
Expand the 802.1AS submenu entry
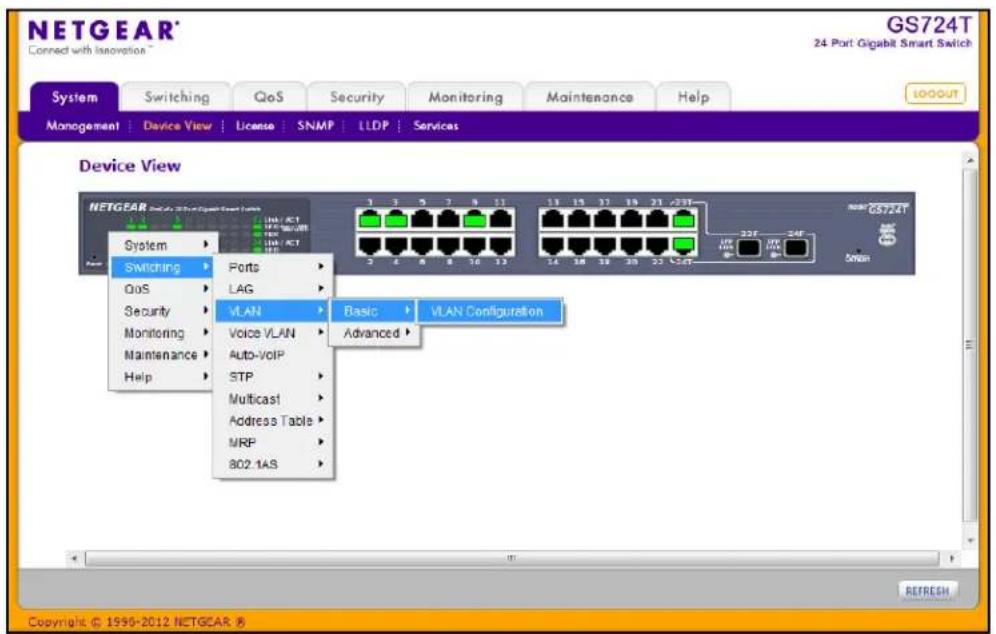pos(273,464)
